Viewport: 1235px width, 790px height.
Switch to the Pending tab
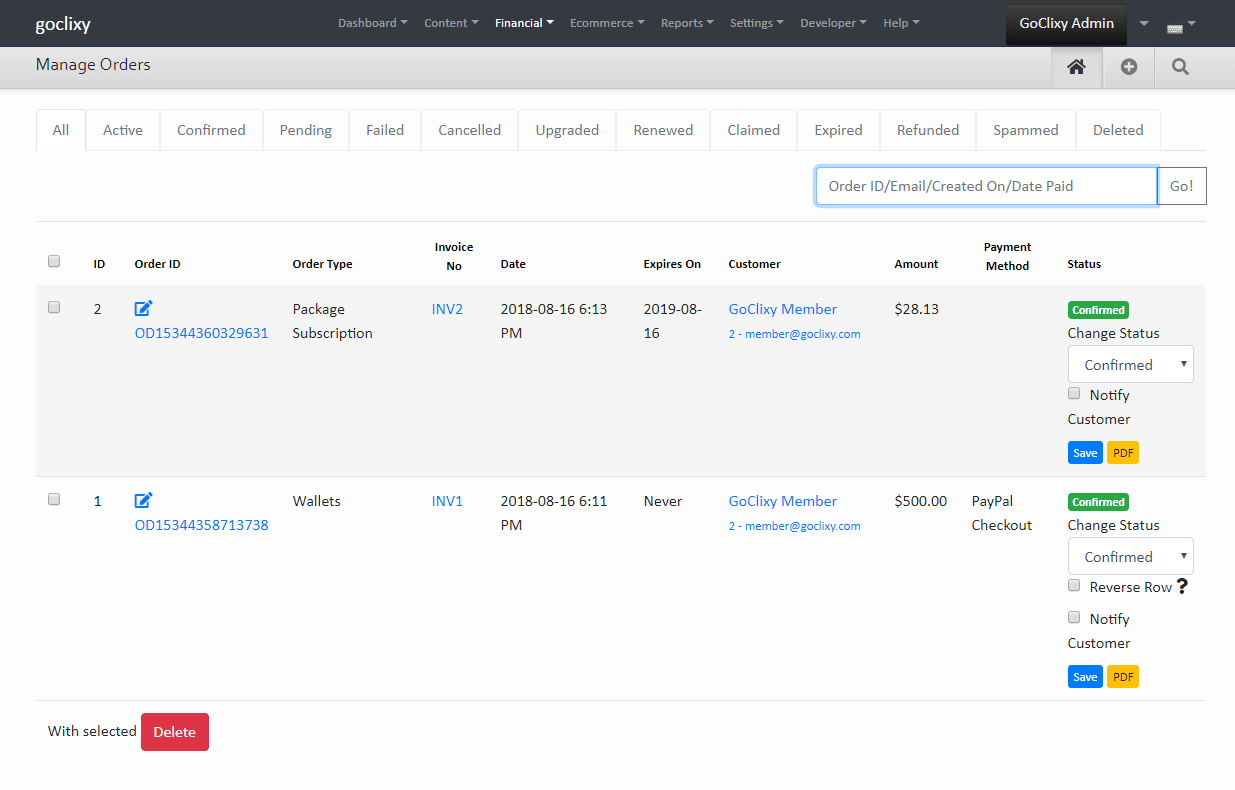click(x=306, y=130)
